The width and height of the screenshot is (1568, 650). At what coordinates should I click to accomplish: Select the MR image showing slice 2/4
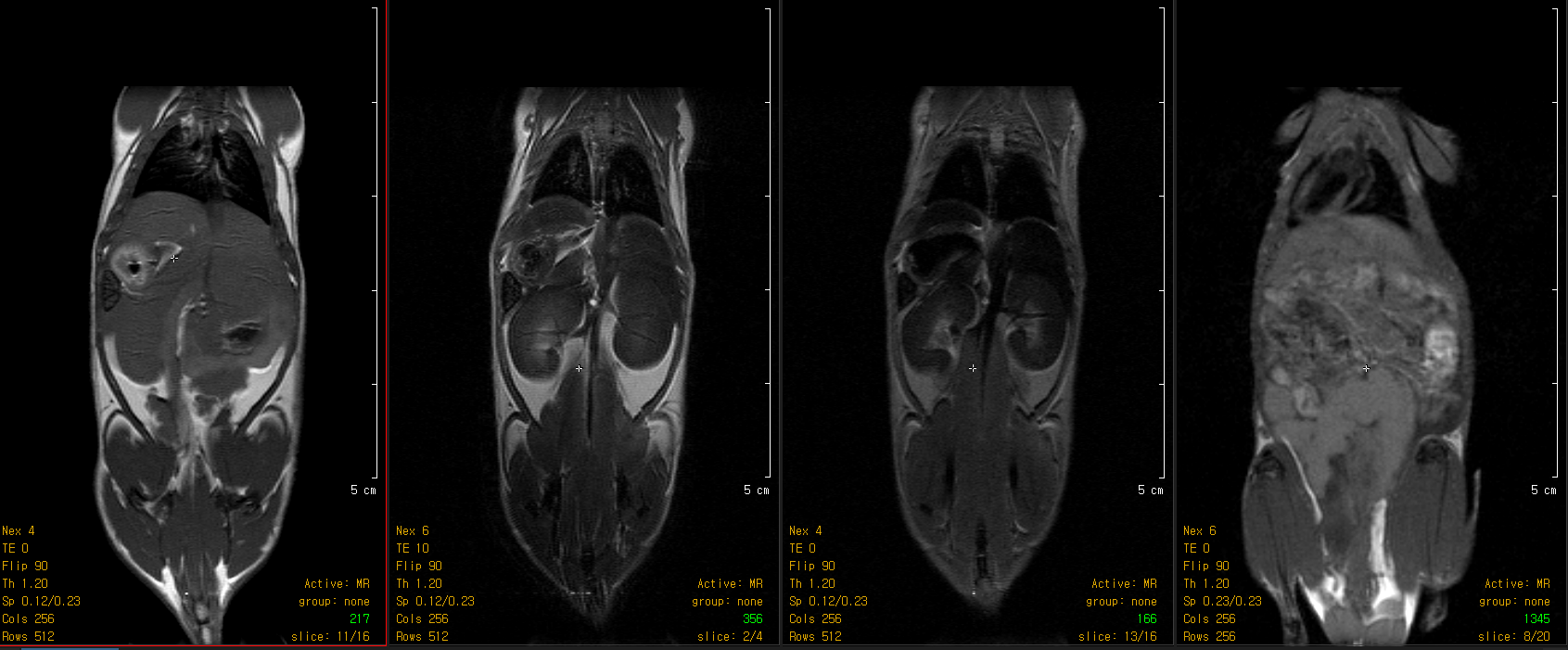coord(584,323)
